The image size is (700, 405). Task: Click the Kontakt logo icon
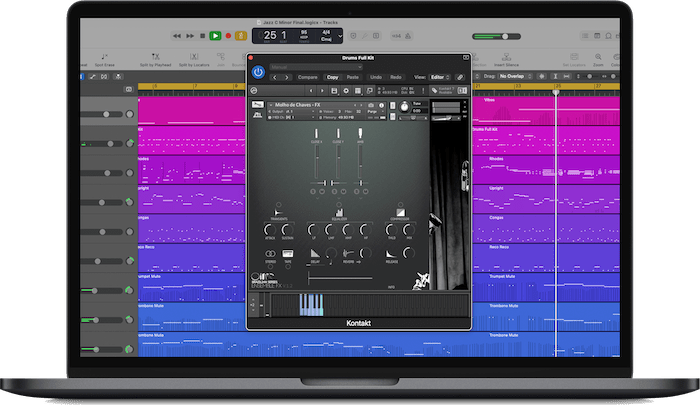254,91
